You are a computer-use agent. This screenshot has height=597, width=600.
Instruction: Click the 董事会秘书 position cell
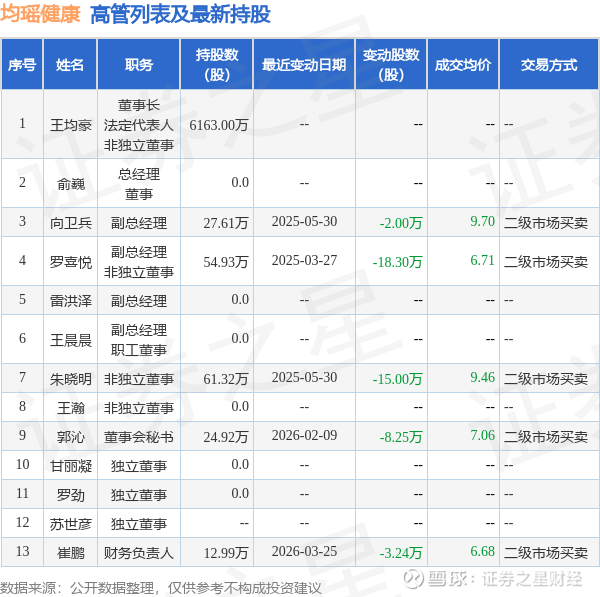coord(139,436)
